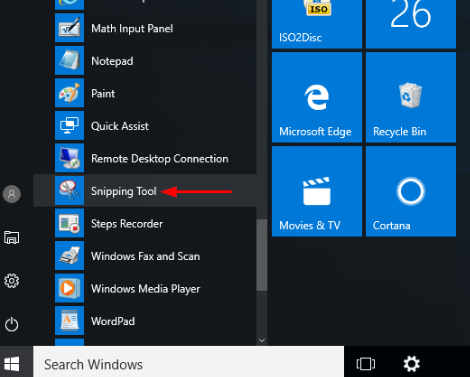The height and width of the screenshot is (377, 470).
Task: Open the Math Input Panel icon
Action: click(x=69, y=28)
